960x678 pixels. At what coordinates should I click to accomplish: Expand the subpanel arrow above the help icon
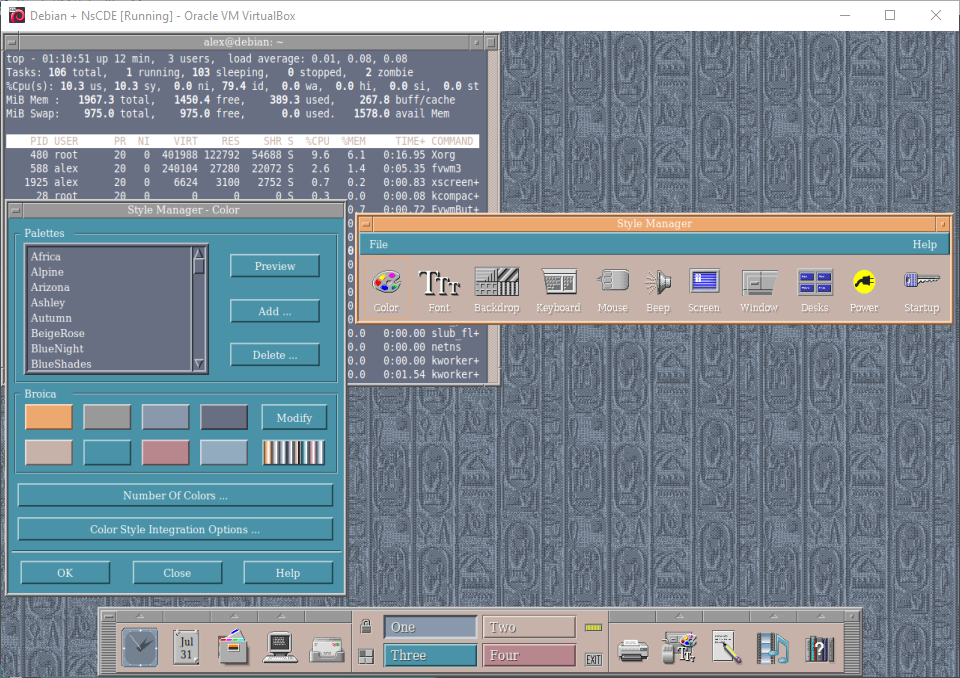click(819, 616)
